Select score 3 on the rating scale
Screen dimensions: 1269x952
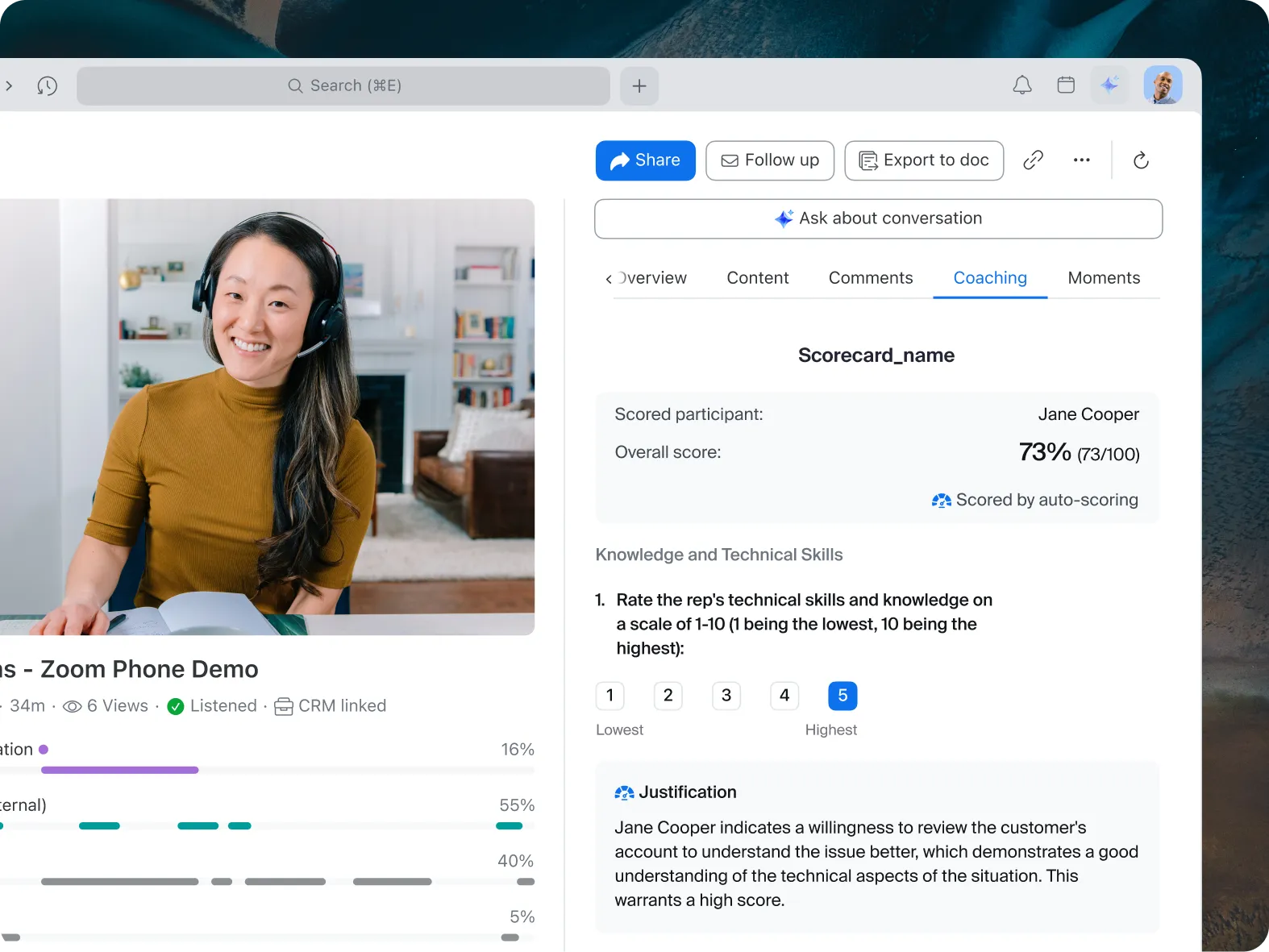pos(726,696)
